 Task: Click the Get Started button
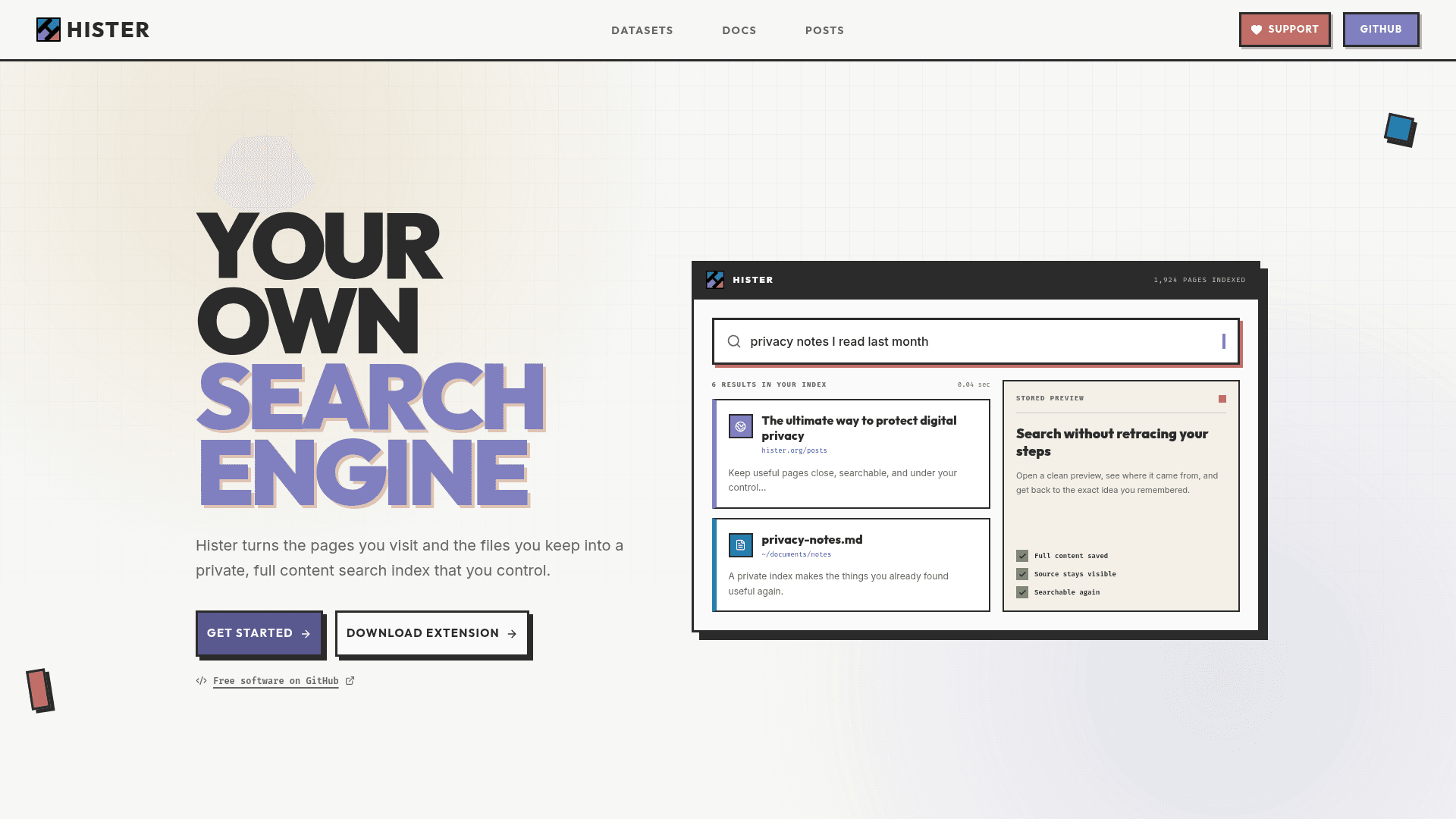coord(259,633)
